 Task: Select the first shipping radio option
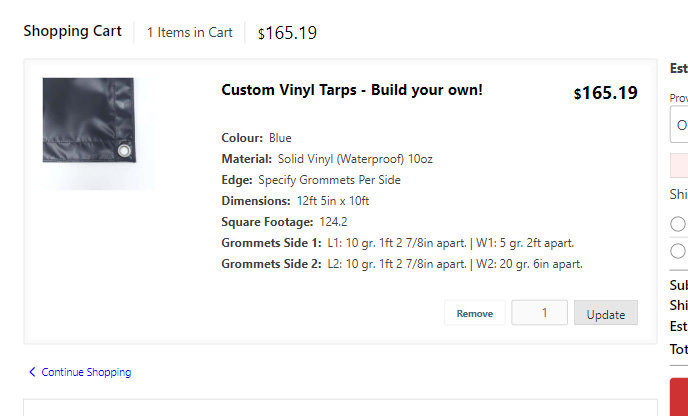tap(677, 224)
